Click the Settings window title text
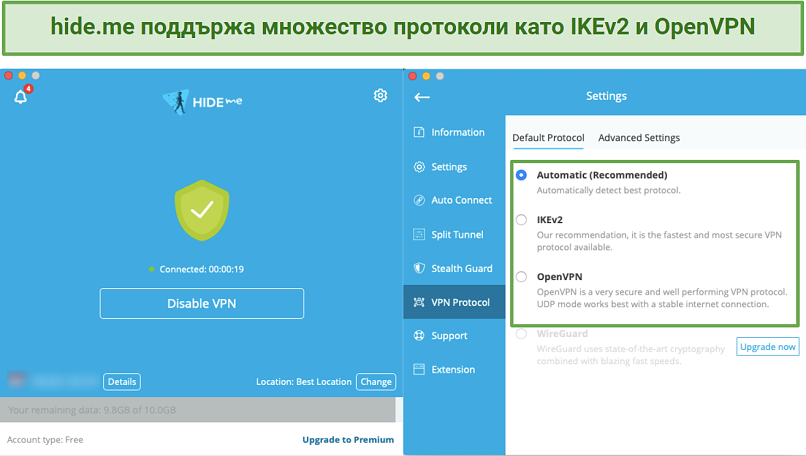The height and width of the screenshot is (456, 806). point(606,96)
